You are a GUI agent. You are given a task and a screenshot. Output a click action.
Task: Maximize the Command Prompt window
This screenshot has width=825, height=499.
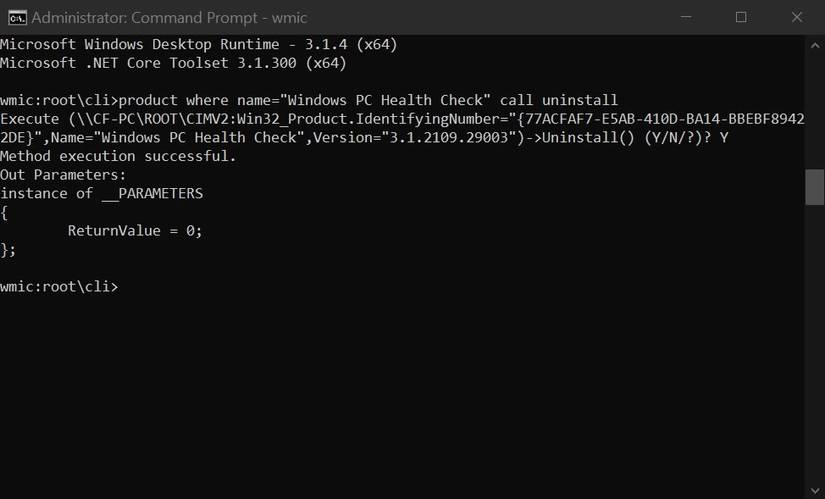741,17
